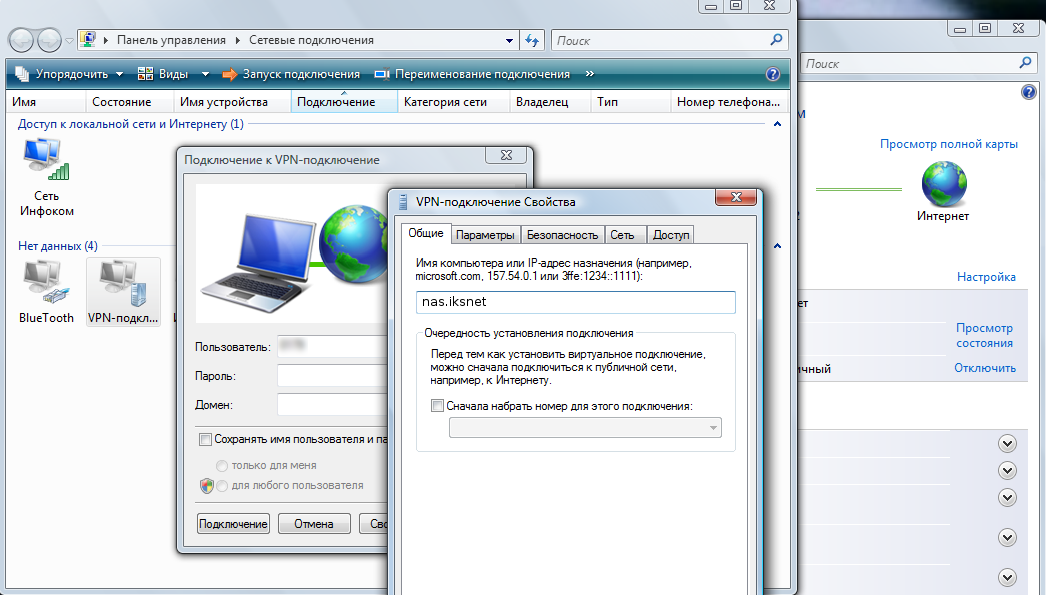The width and height of the screenshot is (1046, 595).
Task: Expand the third chevron in background window
Action: click(1007, 498)
